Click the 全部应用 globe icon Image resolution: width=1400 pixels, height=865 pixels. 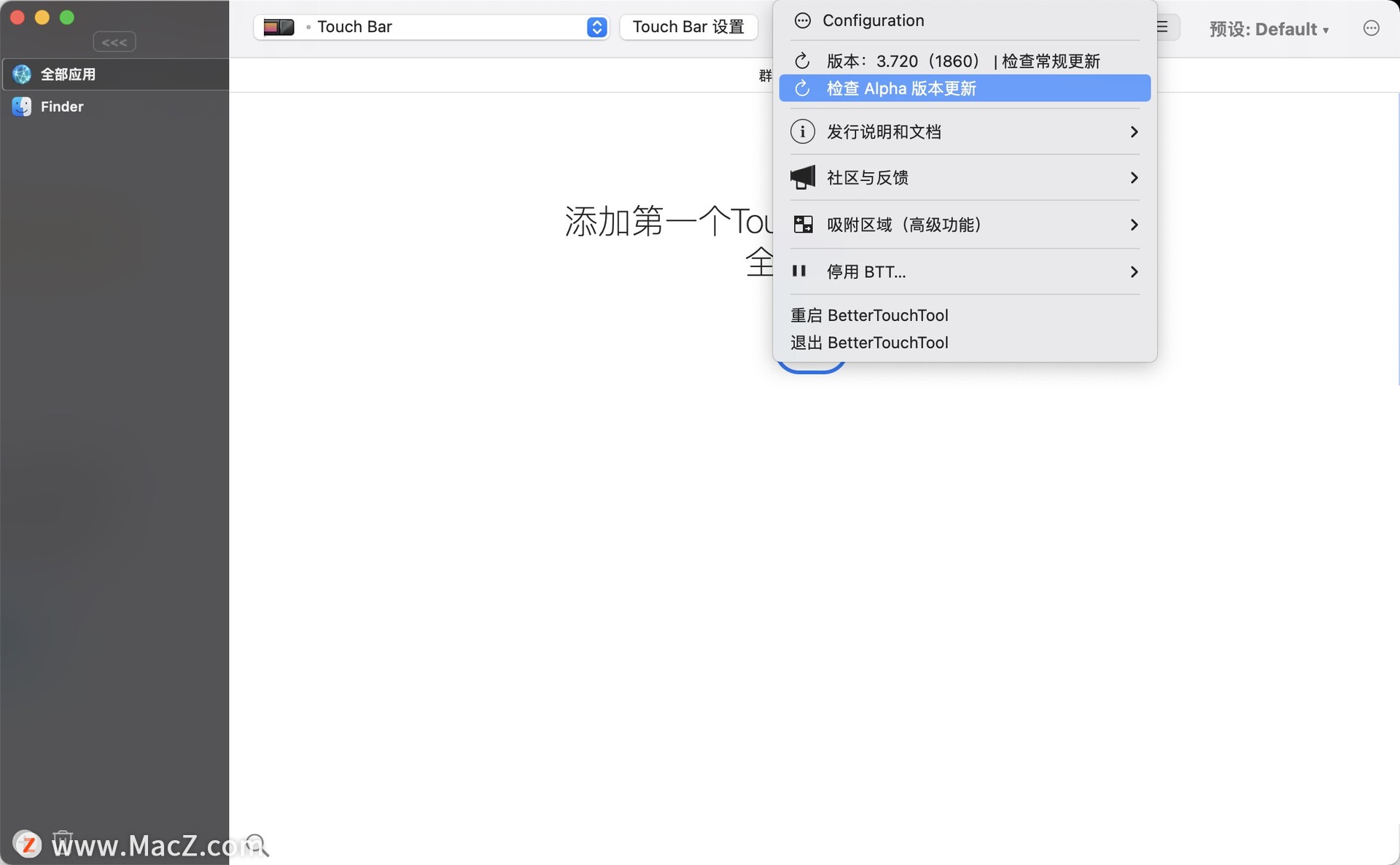coord(22,74)
